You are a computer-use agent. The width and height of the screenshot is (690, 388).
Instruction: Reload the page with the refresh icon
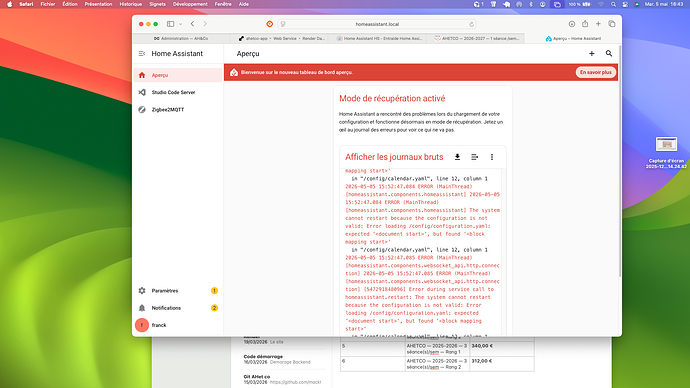[x=471, y=24]
